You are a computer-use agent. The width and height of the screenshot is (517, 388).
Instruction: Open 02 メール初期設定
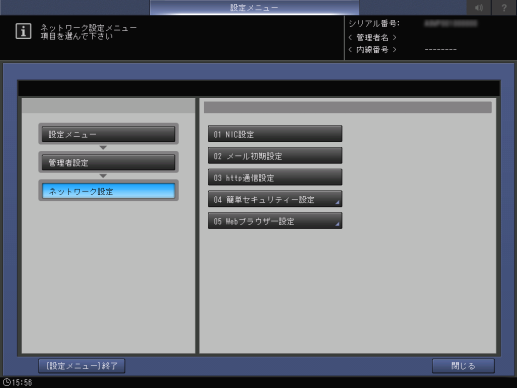tap(275, 155)
